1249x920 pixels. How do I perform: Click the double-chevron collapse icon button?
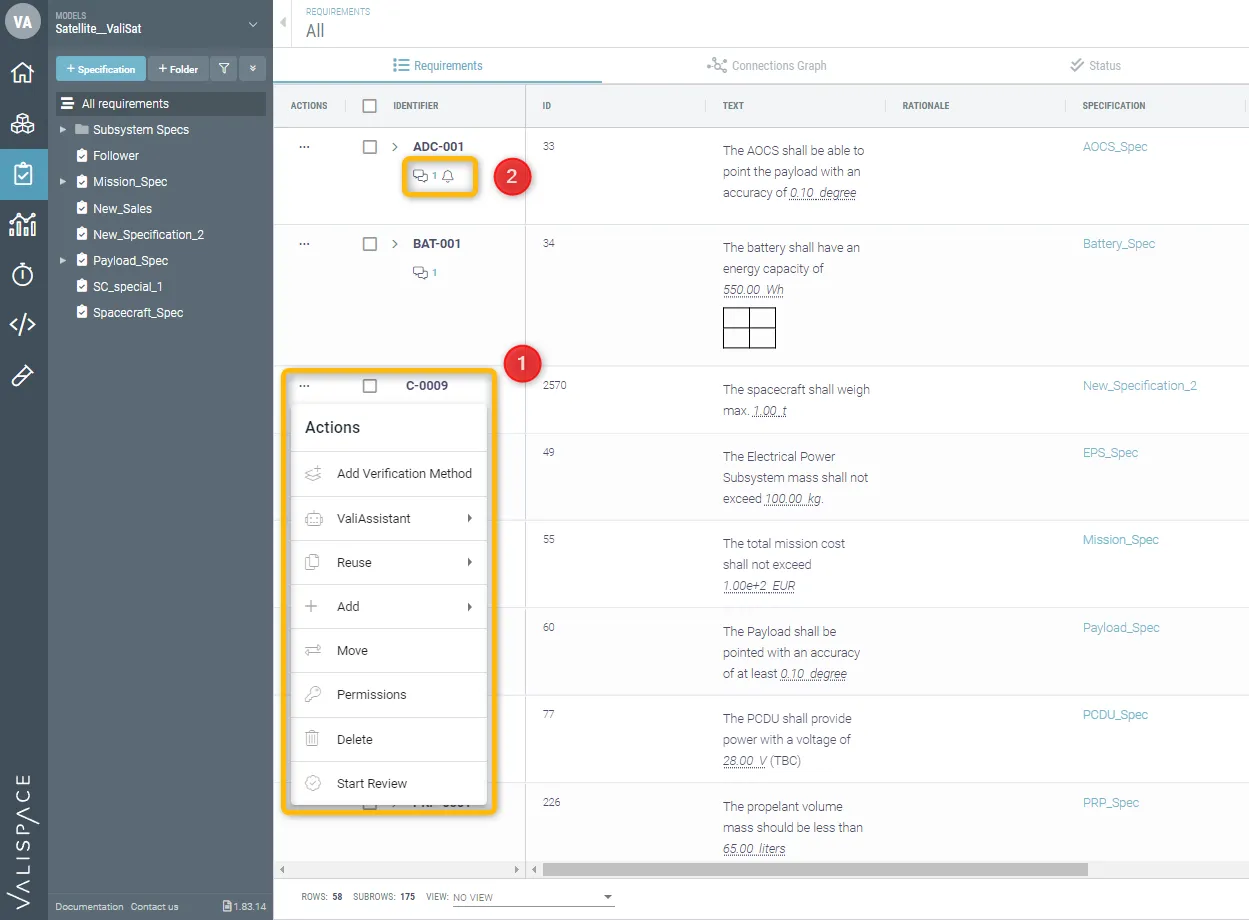point(252,68)
